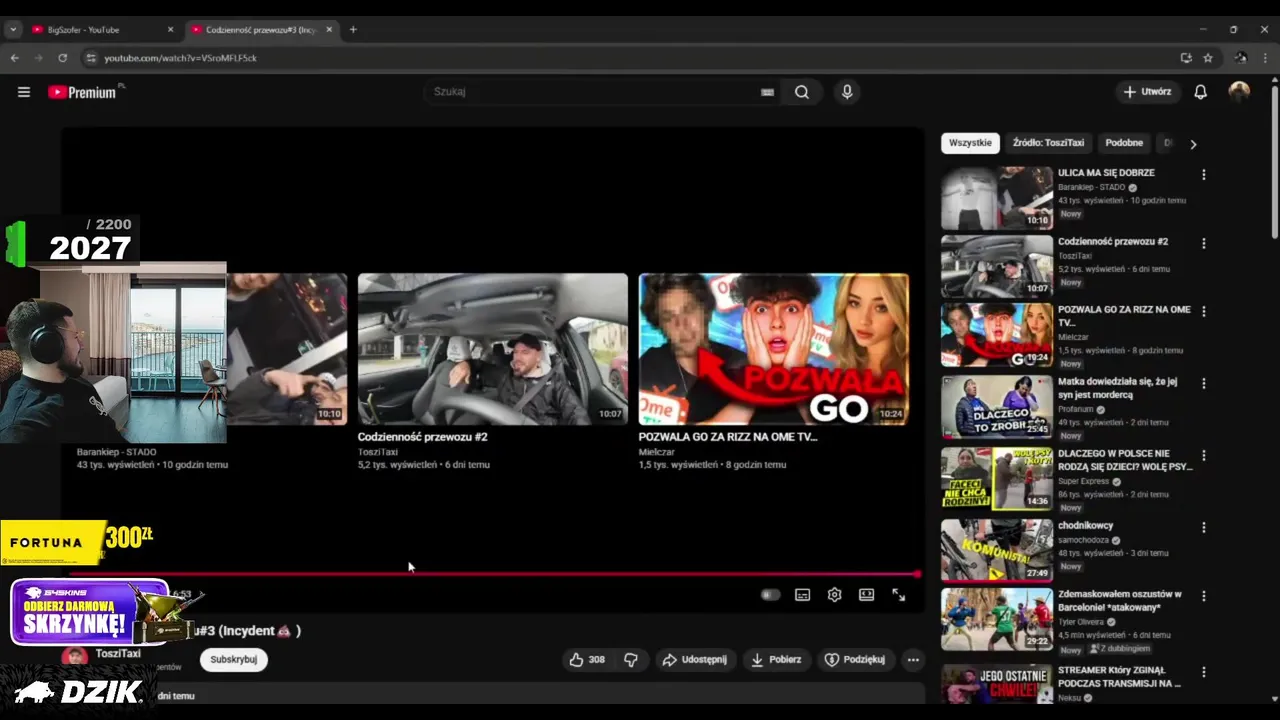Image resolution: width=1280 pixels, height=720 pixels.
Task: Open the browser profile icon
Action: [x=1241, y=58]
